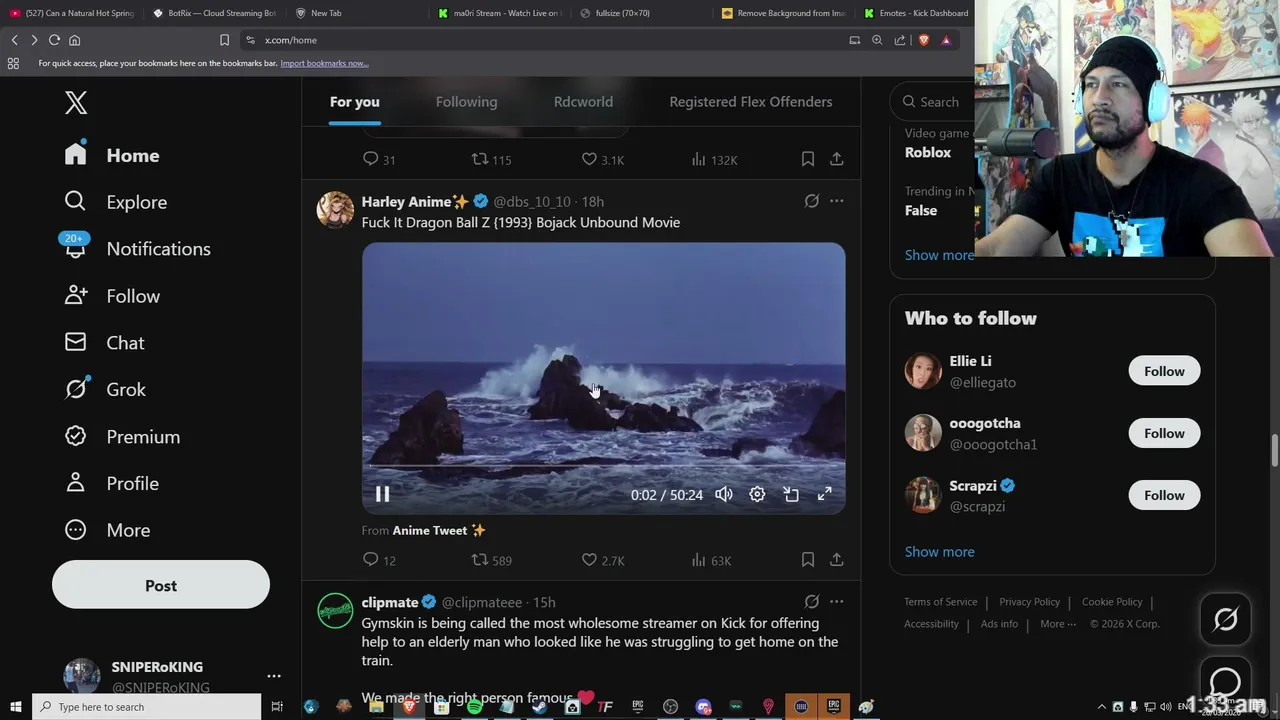Screen dimensions: 1280x720
Task: Open the floating chat messages button
Action: [x=1225, y=683]
